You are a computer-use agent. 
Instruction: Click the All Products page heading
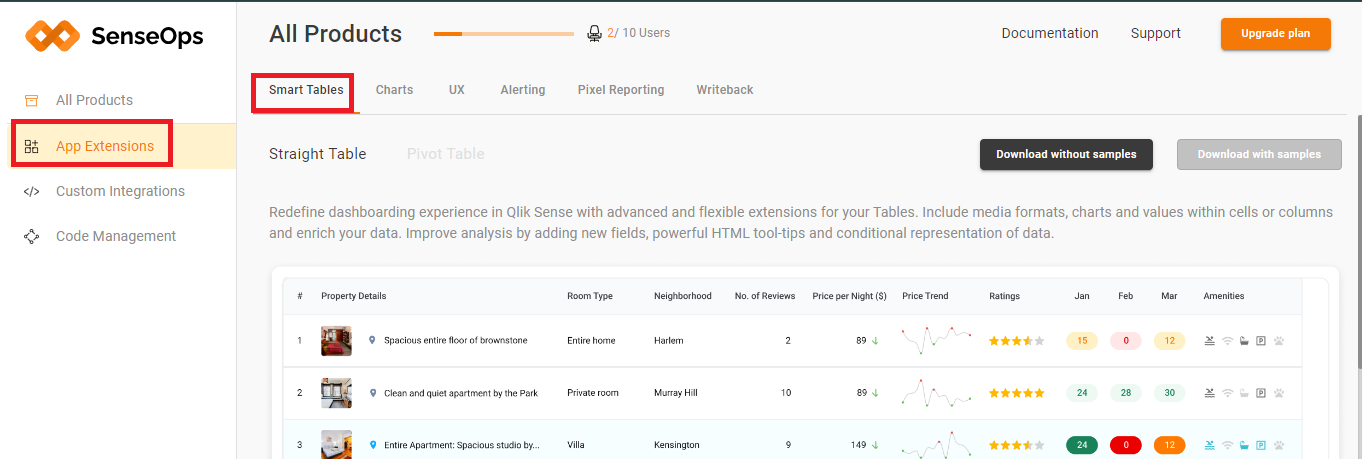(x=335, y=34)
